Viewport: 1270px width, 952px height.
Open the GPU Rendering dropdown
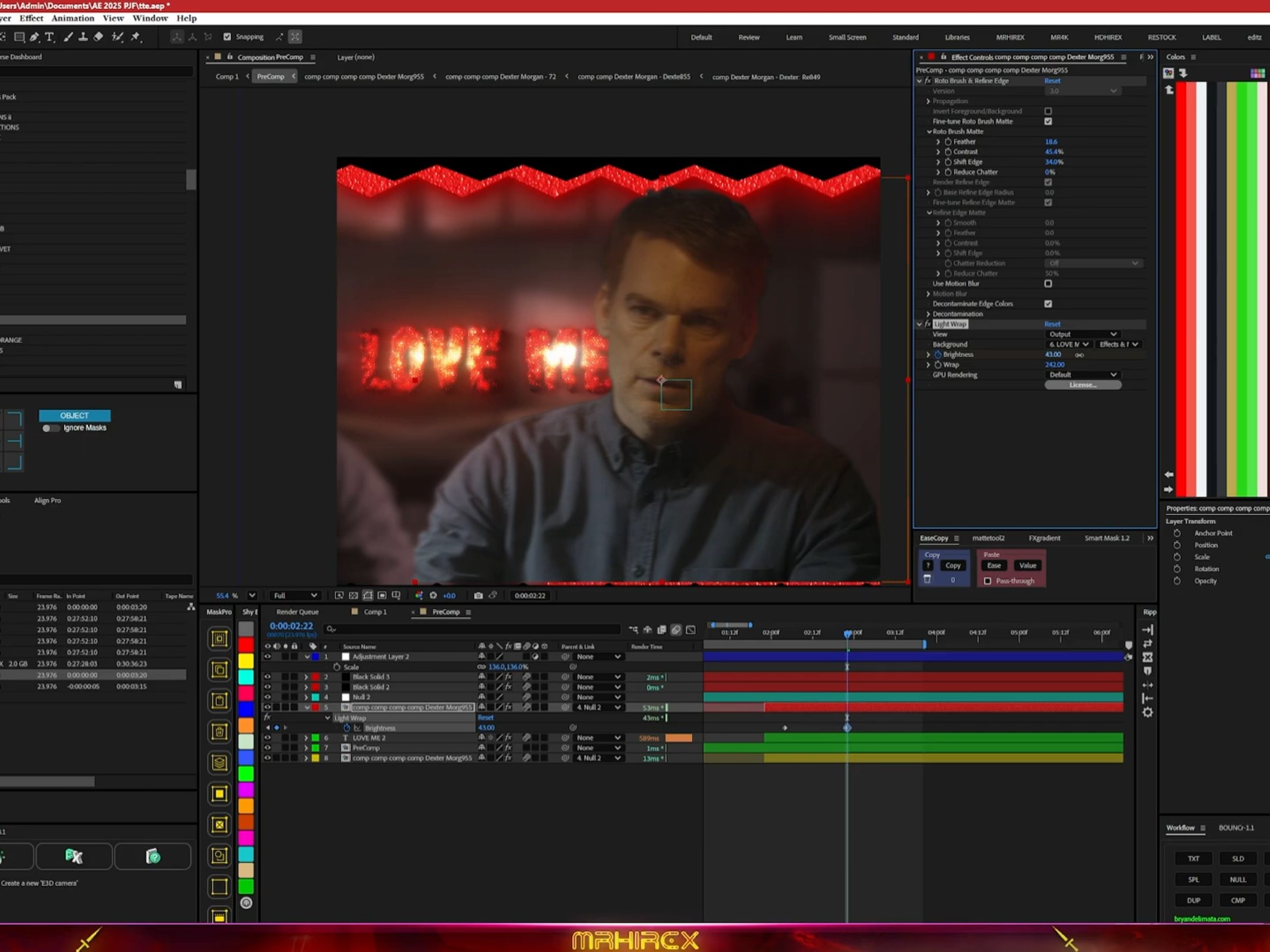pos(1083,375)
